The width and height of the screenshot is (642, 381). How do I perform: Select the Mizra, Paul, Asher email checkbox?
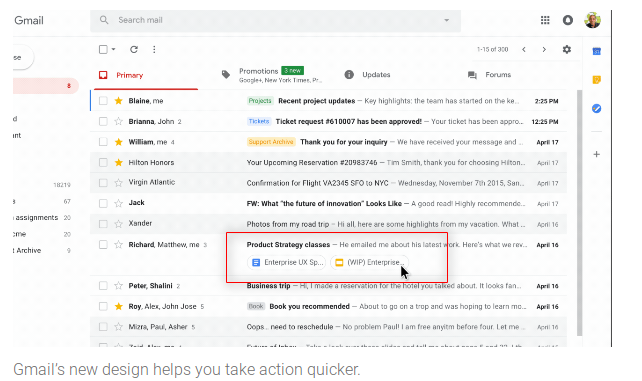103,327
